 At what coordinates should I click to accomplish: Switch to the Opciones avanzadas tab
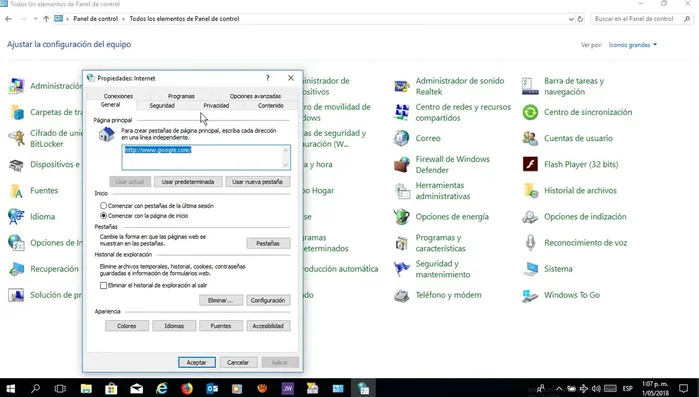click(x=255, y=96)
